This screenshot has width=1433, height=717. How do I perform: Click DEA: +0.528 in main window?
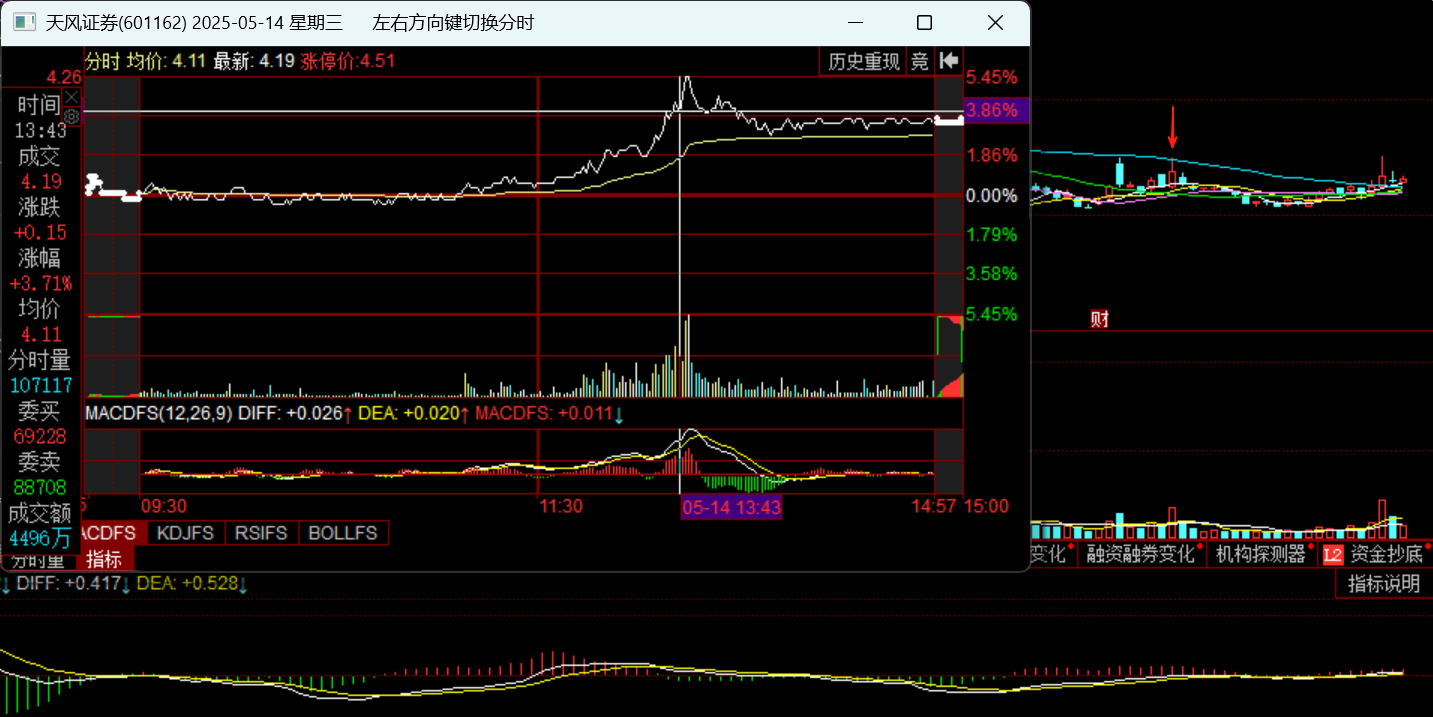[x=187, y=584]
